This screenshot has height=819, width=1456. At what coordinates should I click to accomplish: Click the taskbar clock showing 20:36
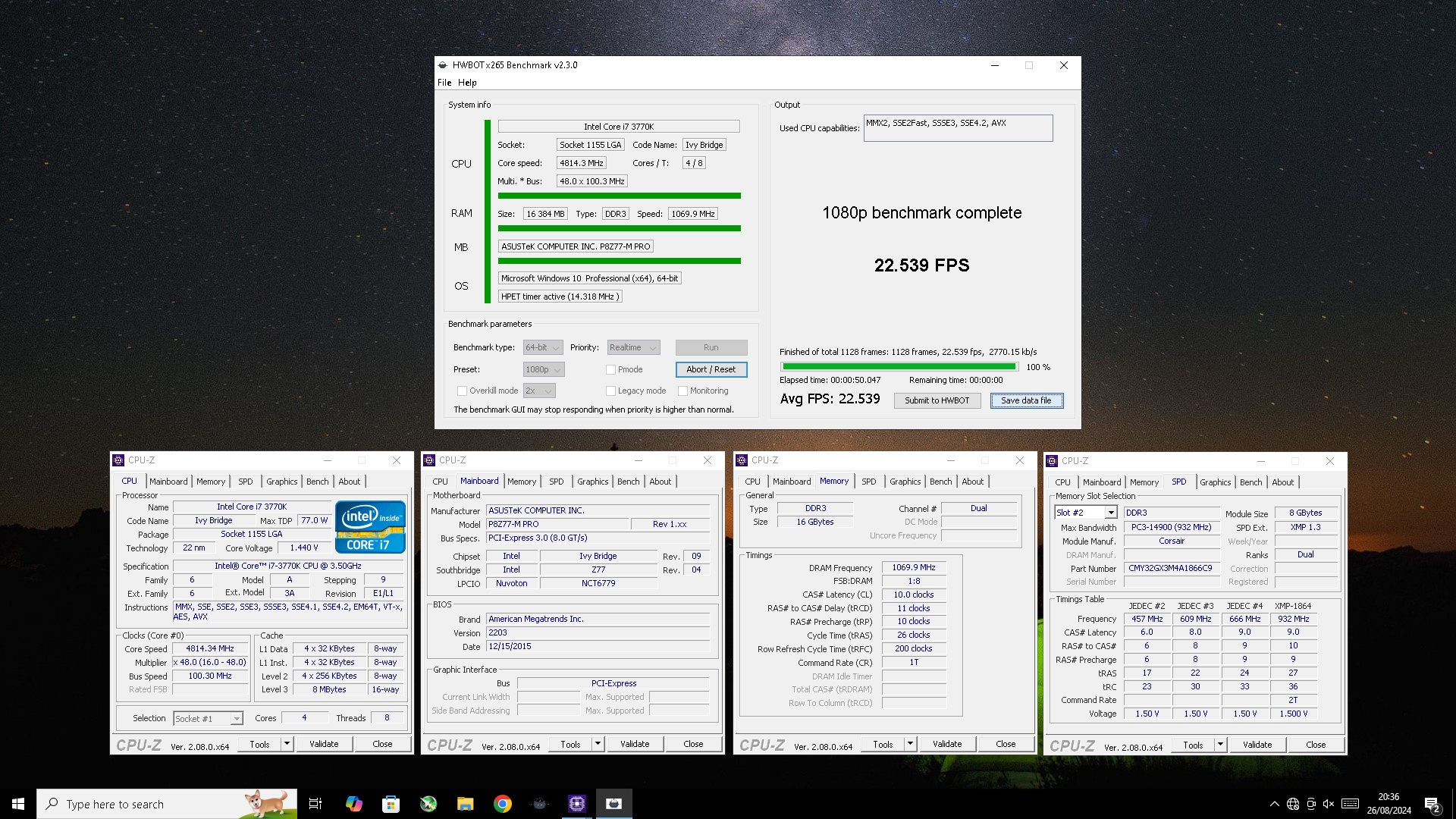tap(1389, 804)
